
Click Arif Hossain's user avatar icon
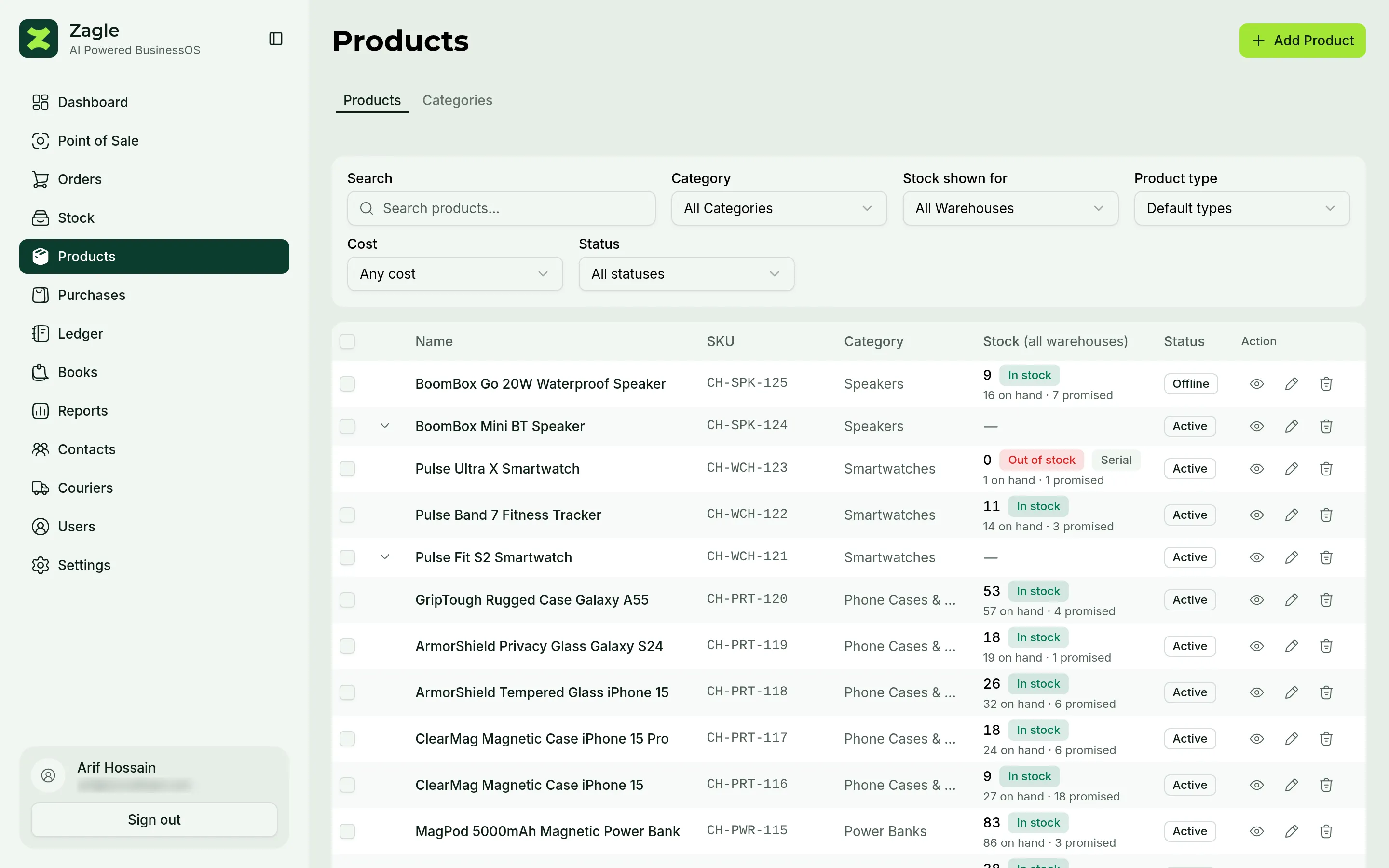(x=48, y=775)
